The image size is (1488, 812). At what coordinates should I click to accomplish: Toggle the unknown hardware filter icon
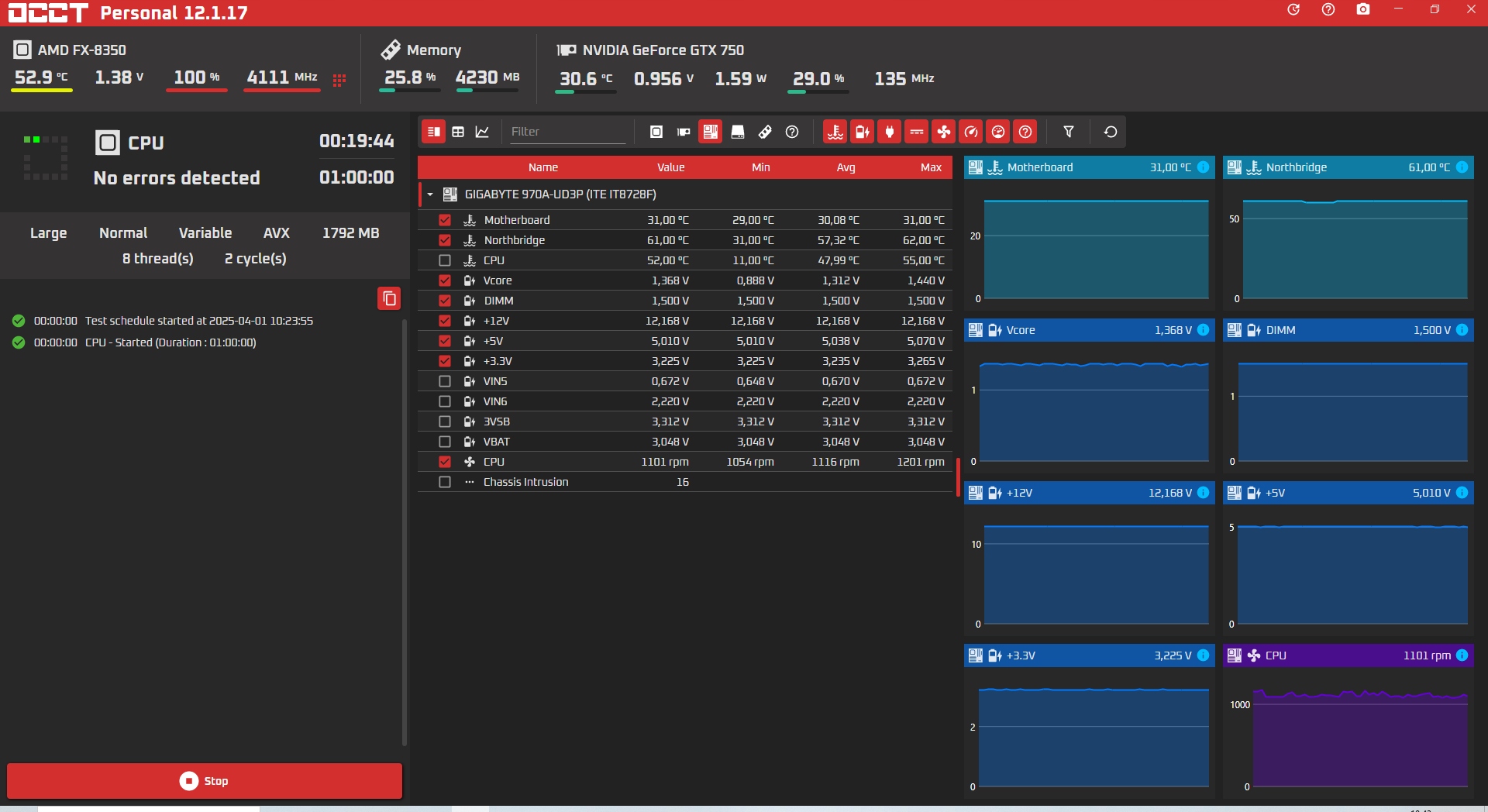pos(792,132)
